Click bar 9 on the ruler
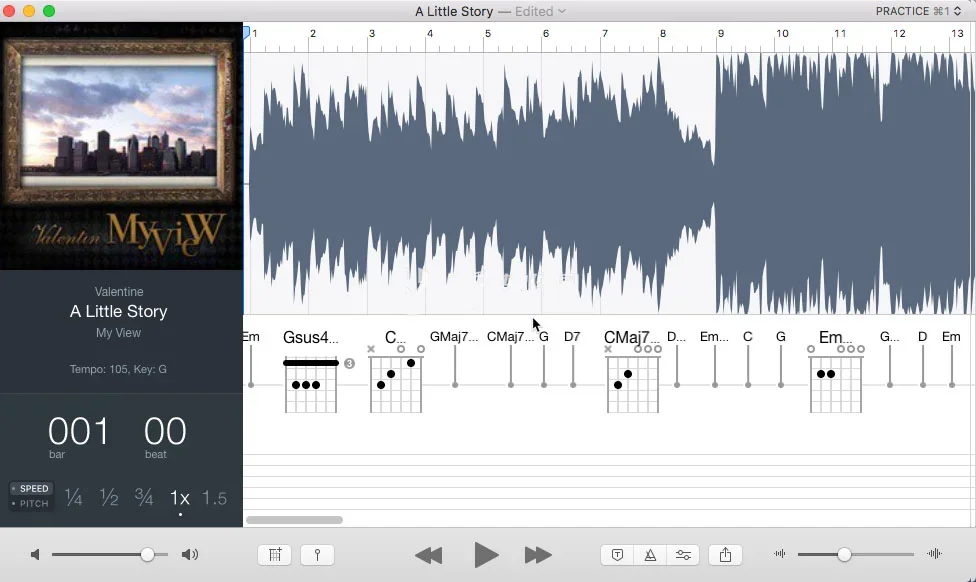 tap(720, 34)
